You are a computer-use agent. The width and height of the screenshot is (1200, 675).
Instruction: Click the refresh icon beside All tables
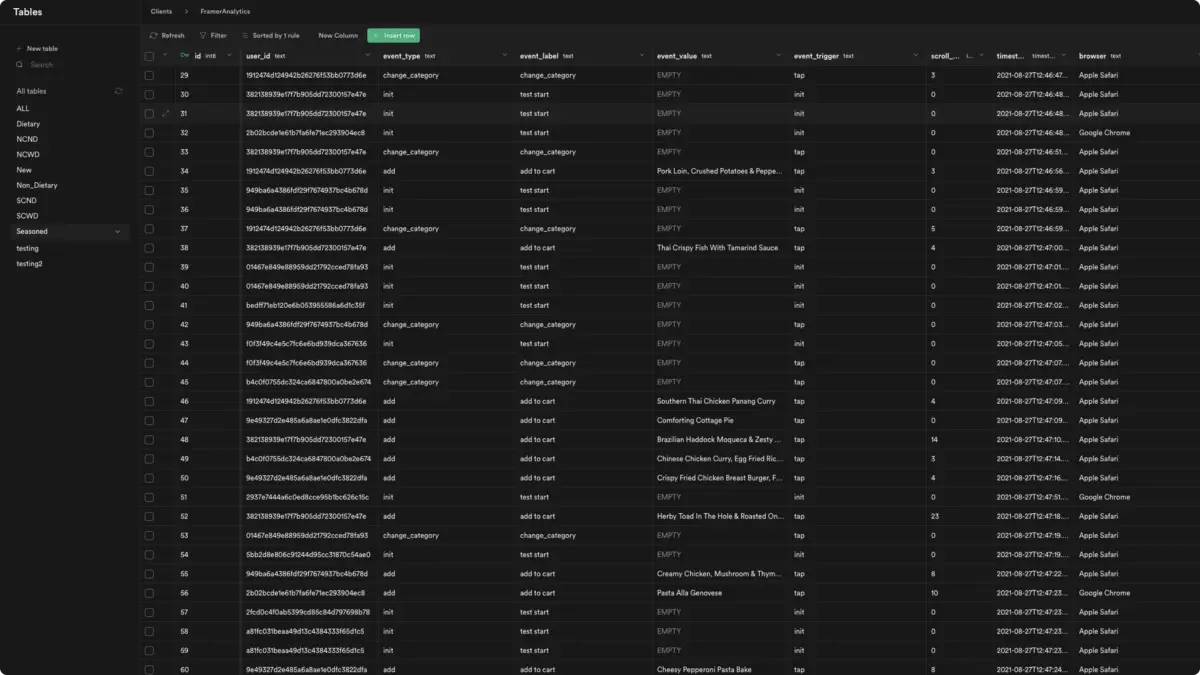click(x=119, y=91)
